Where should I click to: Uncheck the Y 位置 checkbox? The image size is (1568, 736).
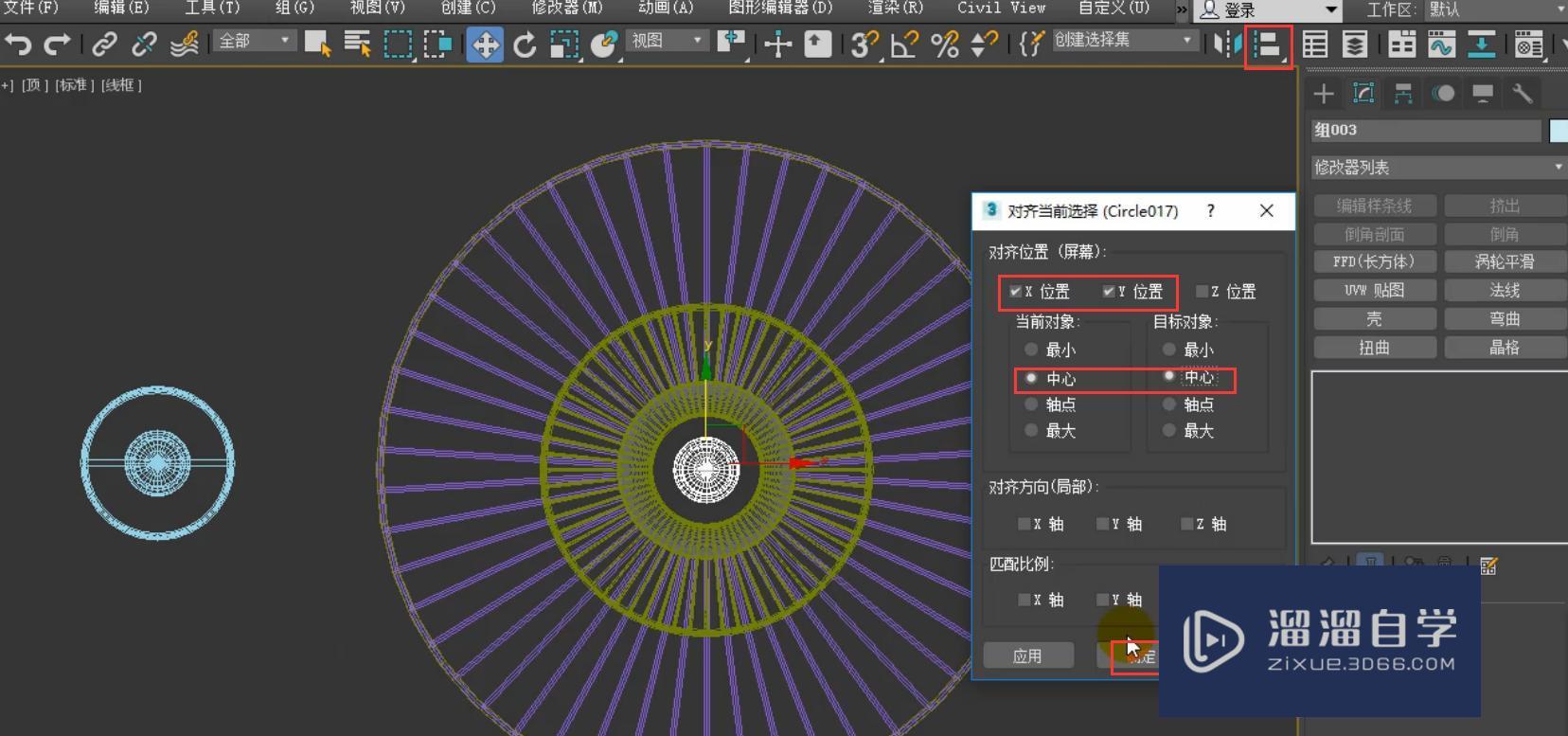(x=1108, y=292)
